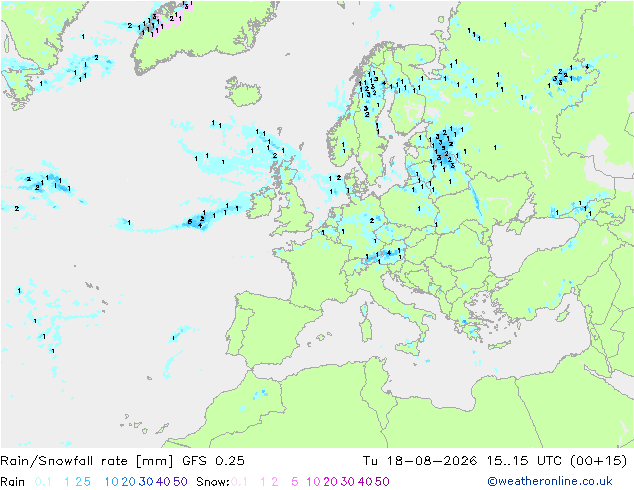634x490 pixels.
Task: Pick the Snow legend value 0.1
Action: [239, 482]
